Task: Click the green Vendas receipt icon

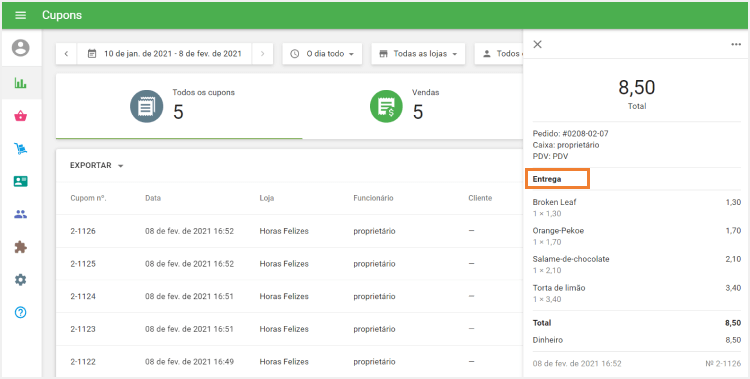Action: (386, 106)
